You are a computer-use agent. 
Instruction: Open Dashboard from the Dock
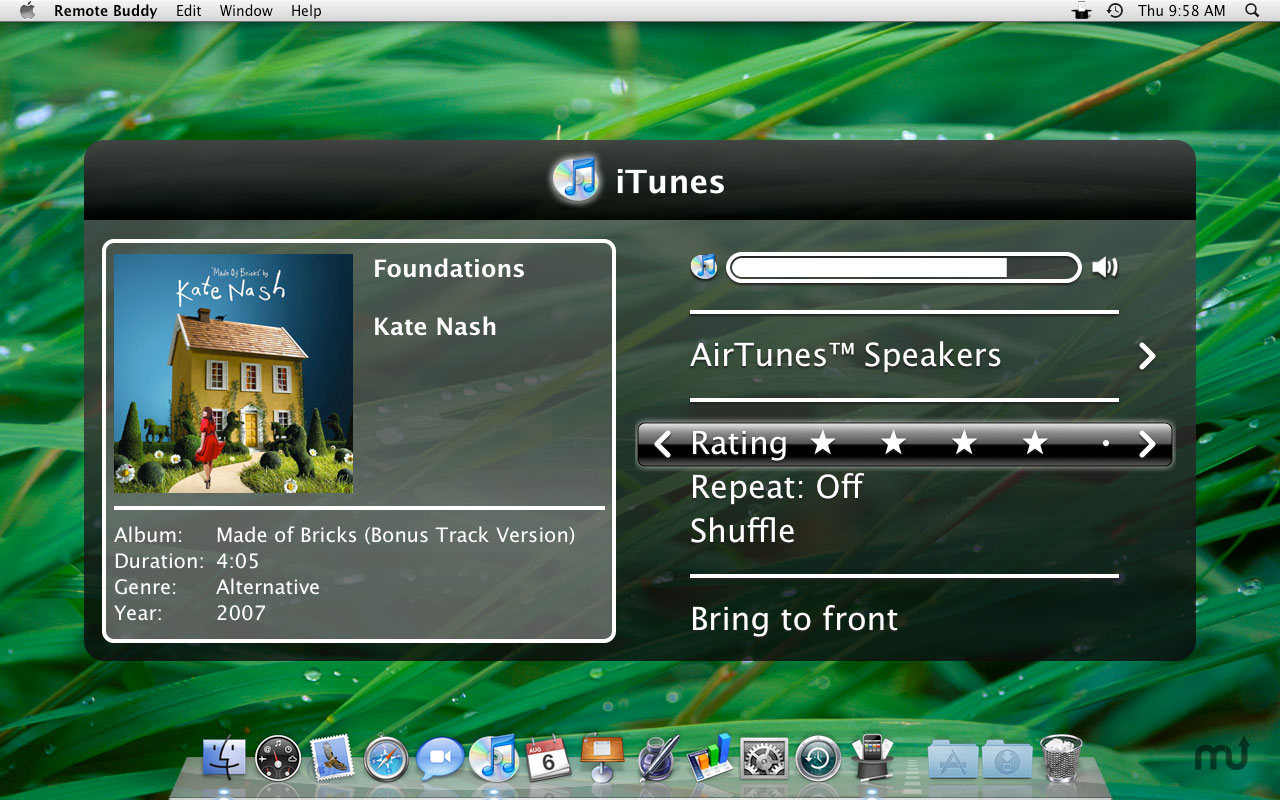[x=278, y=759]
